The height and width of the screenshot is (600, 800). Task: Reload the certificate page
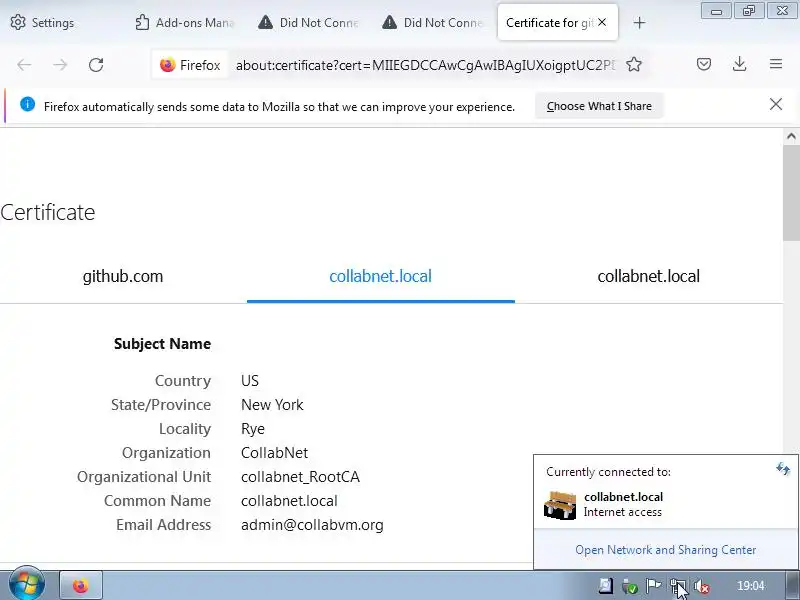coord(96,65)
